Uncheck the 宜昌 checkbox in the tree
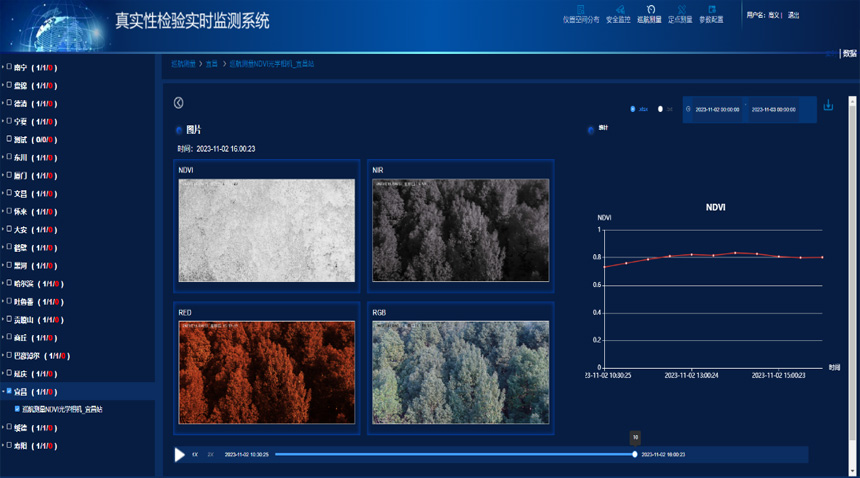The width and height of the screenshot is (860, 478). tap(10, 392)
